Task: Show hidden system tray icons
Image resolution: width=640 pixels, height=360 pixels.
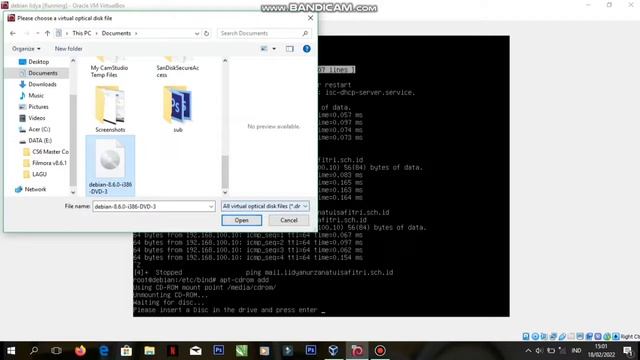Action: coord(528,351)
